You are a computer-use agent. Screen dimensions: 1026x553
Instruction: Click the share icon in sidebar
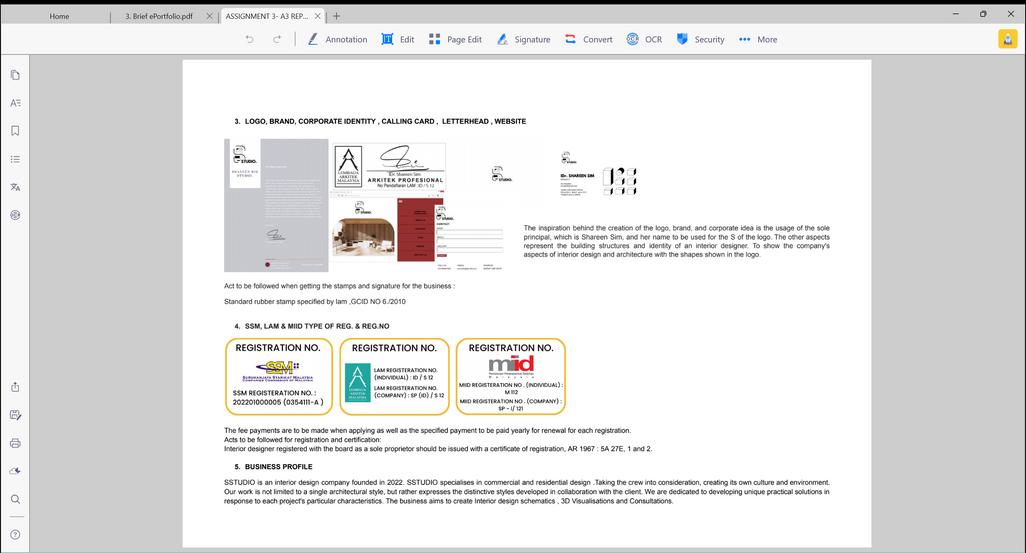click(x=15, y=387)
